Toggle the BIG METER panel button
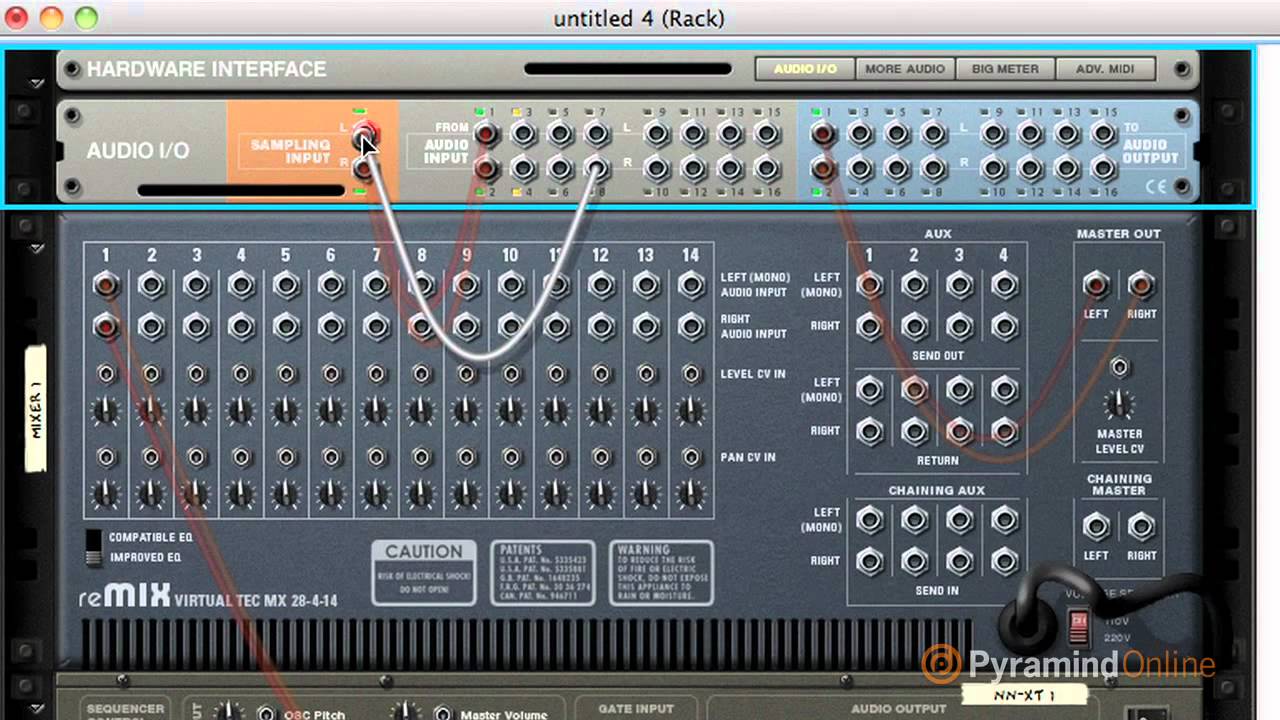Image resolution: width=1280 pixels, height=720 pixels. [1005, 69]
